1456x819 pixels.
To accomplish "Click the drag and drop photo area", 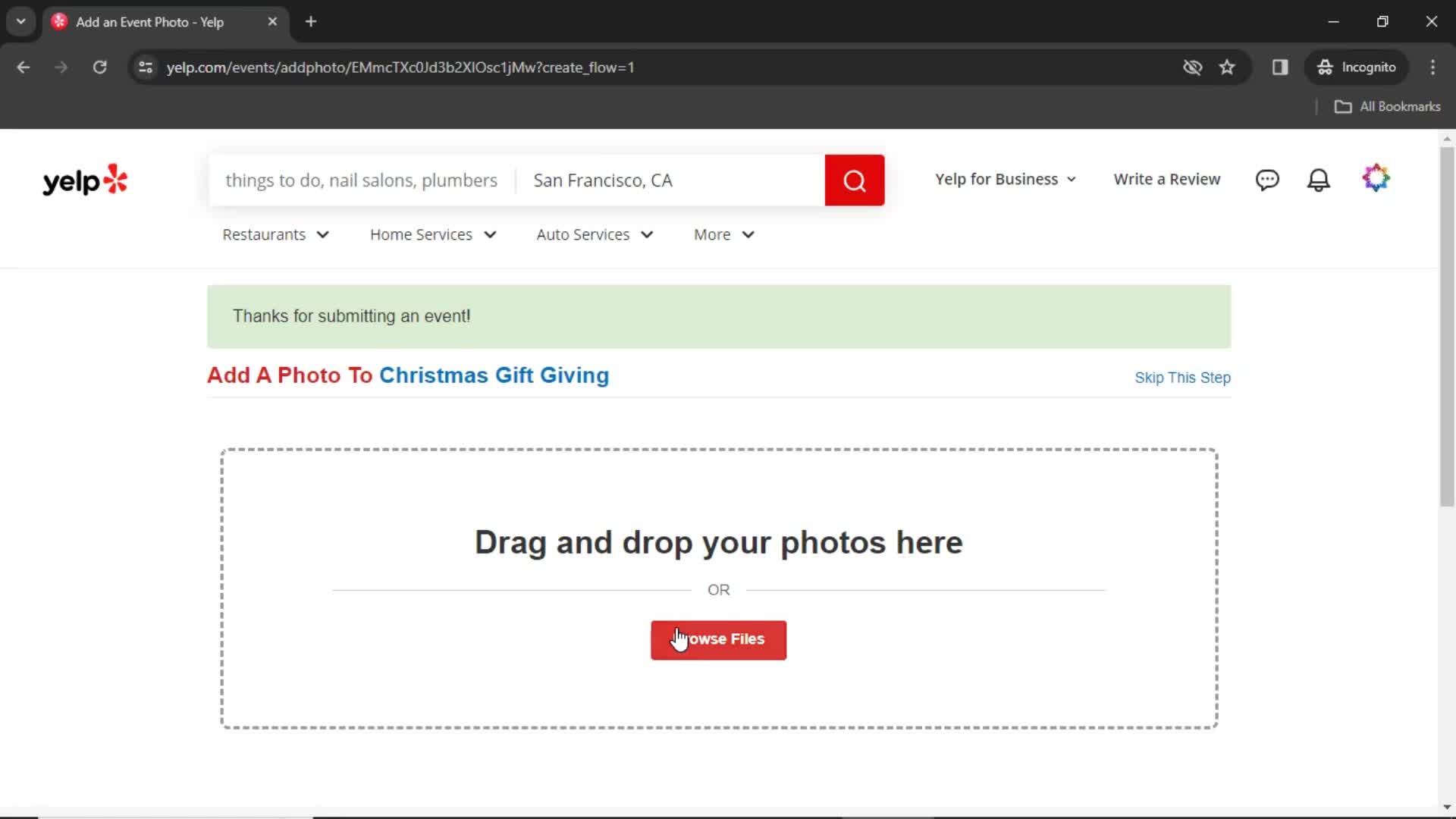I will pos(718,541).
